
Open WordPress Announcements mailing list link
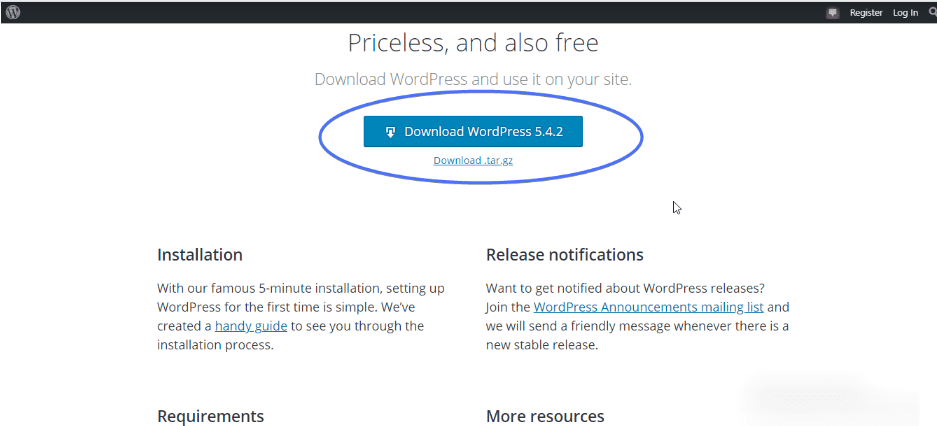coord(648,307)
